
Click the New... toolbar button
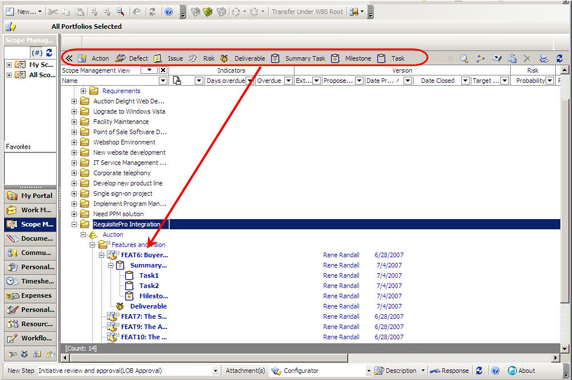click(x=23, y=12)
